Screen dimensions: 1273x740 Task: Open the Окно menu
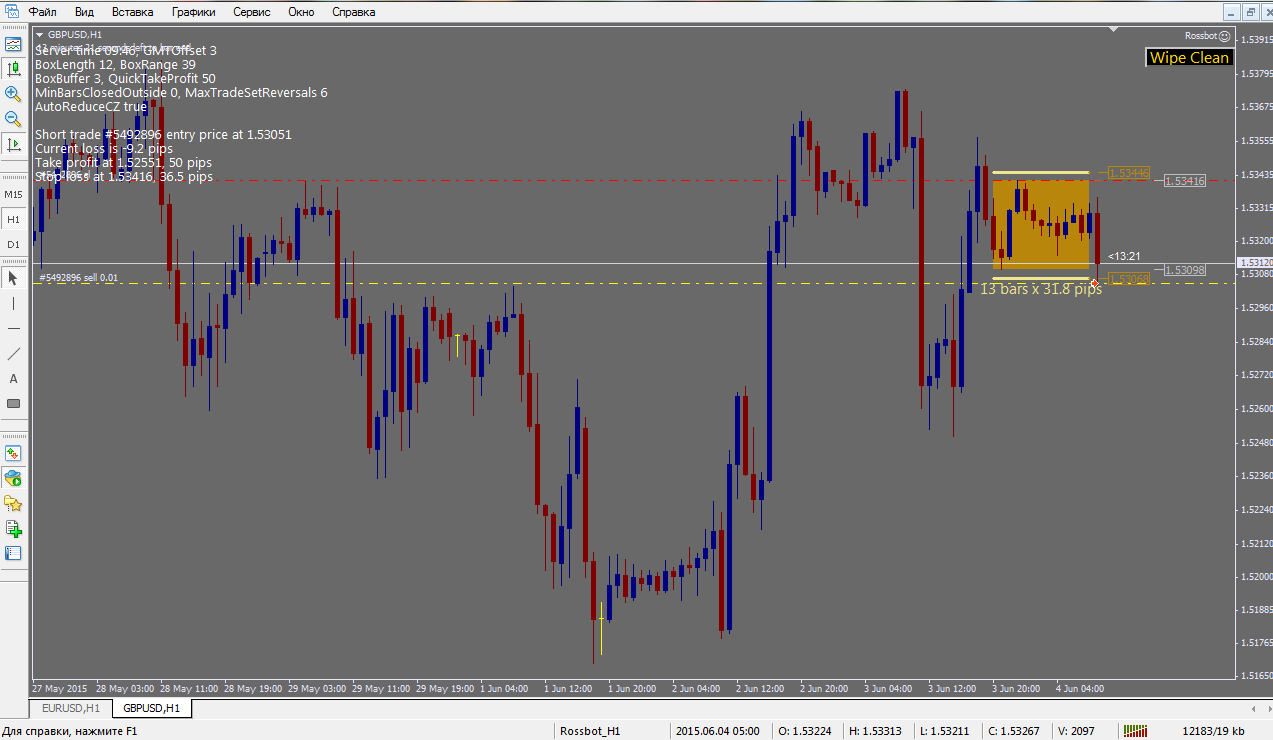coord(301,12)
